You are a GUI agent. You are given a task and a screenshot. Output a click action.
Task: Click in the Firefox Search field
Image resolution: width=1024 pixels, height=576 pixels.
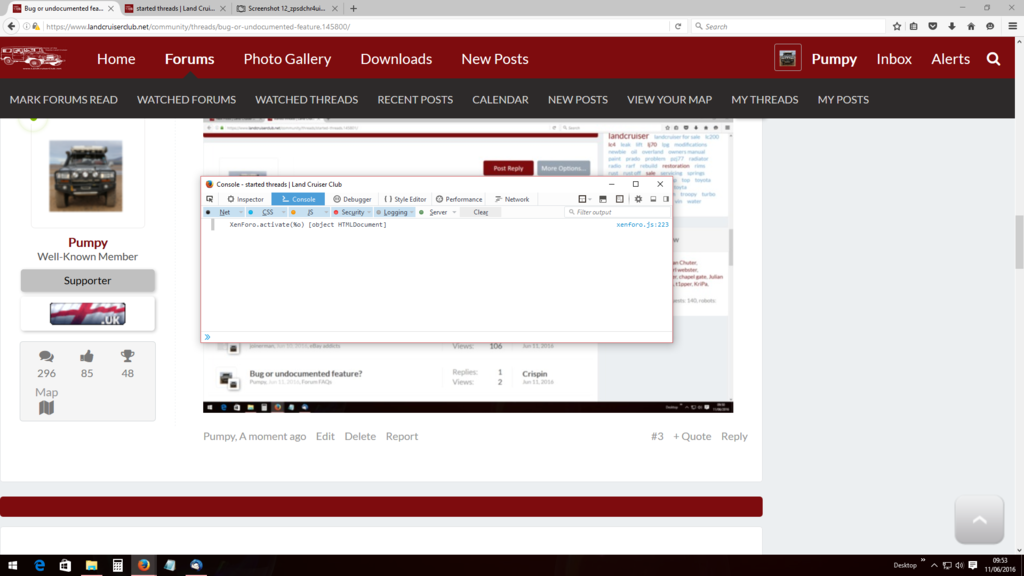click(x=787, y=26)
